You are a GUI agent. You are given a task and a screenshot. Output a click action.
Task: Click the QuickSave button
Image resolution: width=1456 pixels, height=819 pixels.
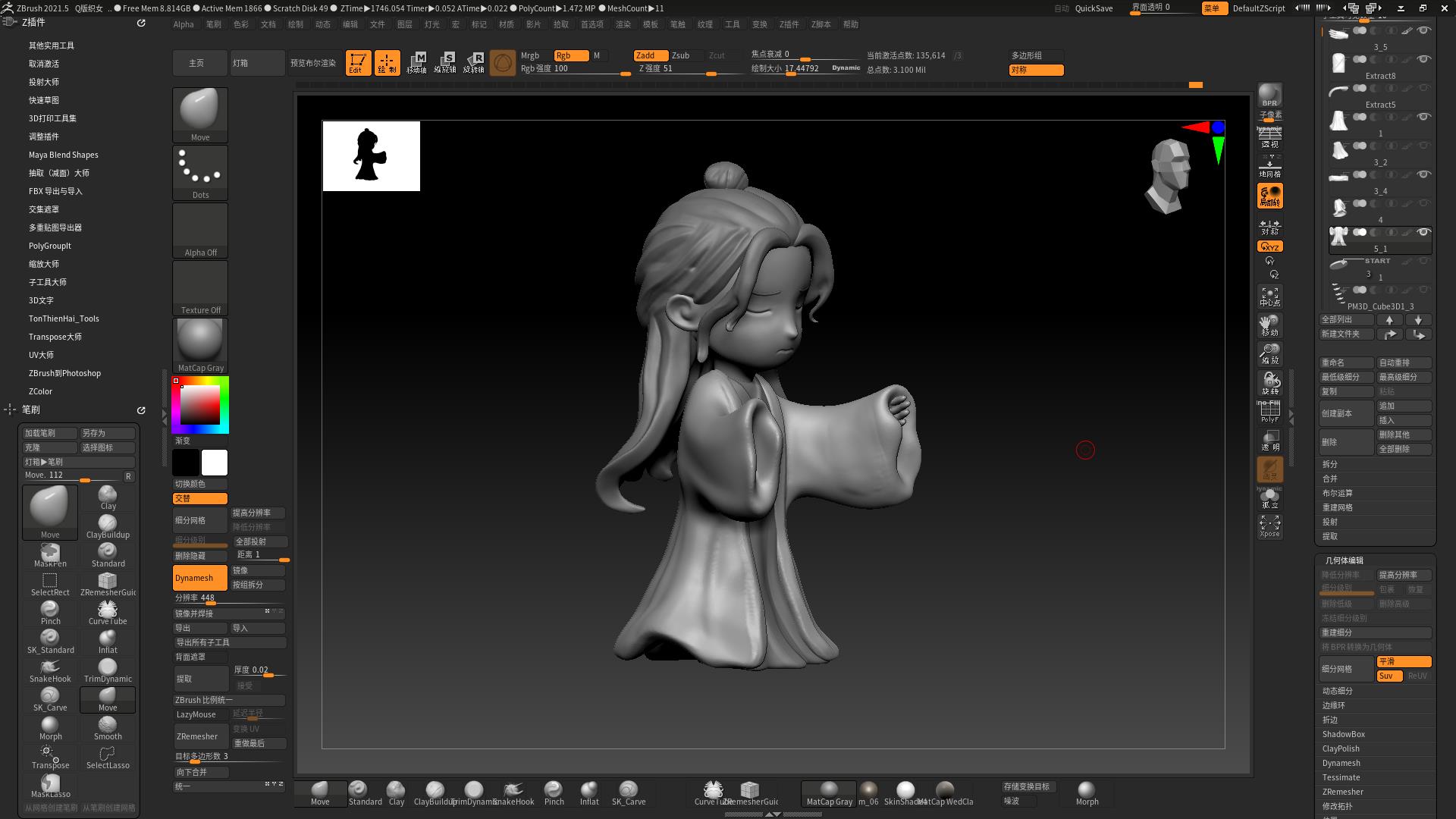pos(1094,8)
